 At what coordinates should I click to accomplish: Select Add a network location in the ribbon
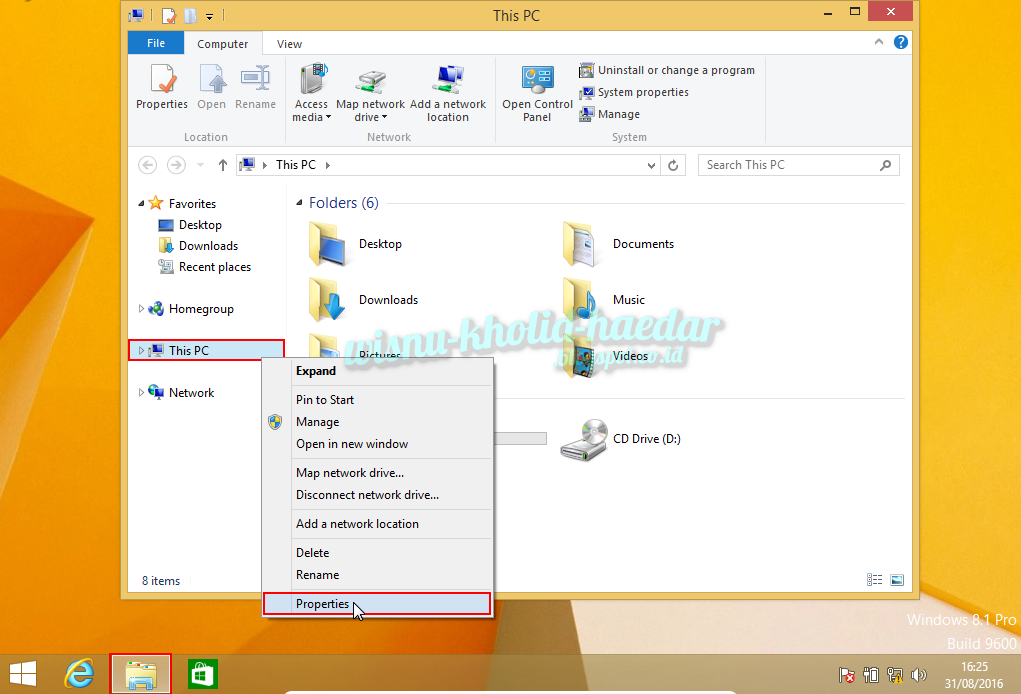[448, 91]
